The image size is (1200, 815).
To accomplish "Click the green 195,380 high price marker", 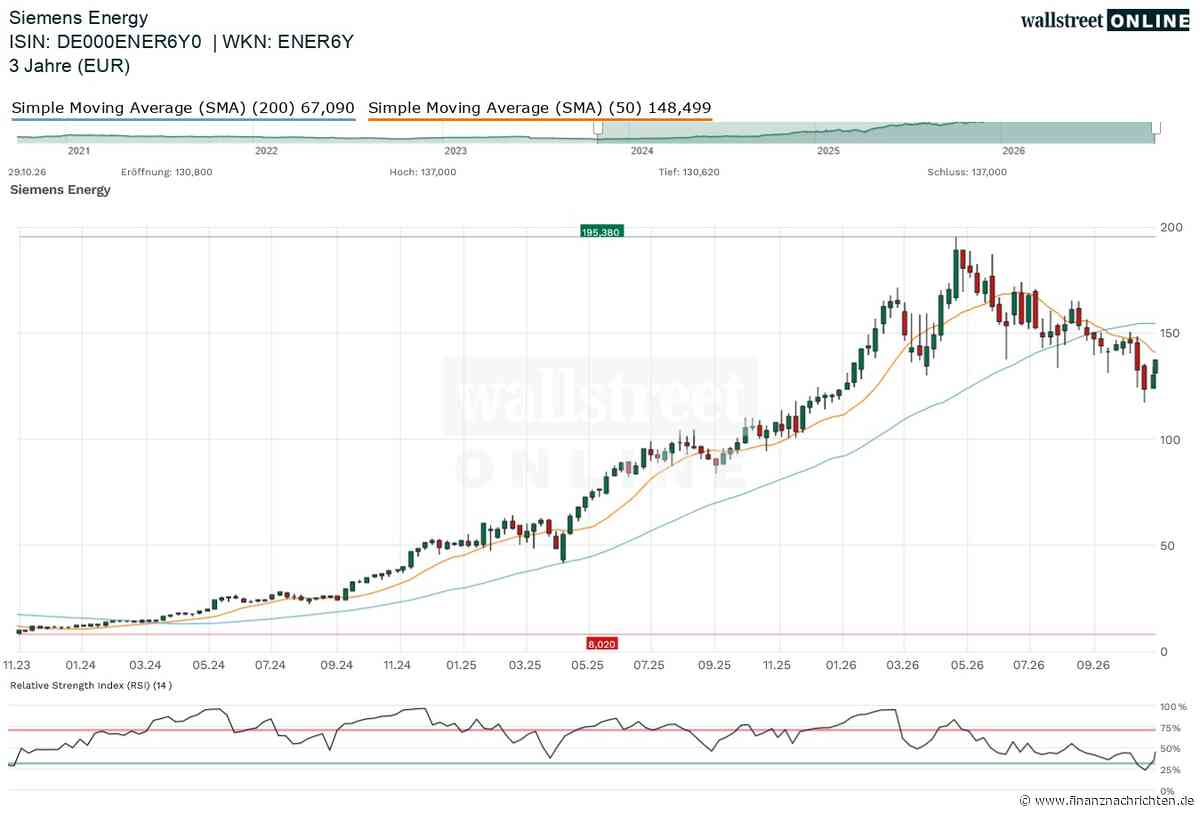I will 600,231.
